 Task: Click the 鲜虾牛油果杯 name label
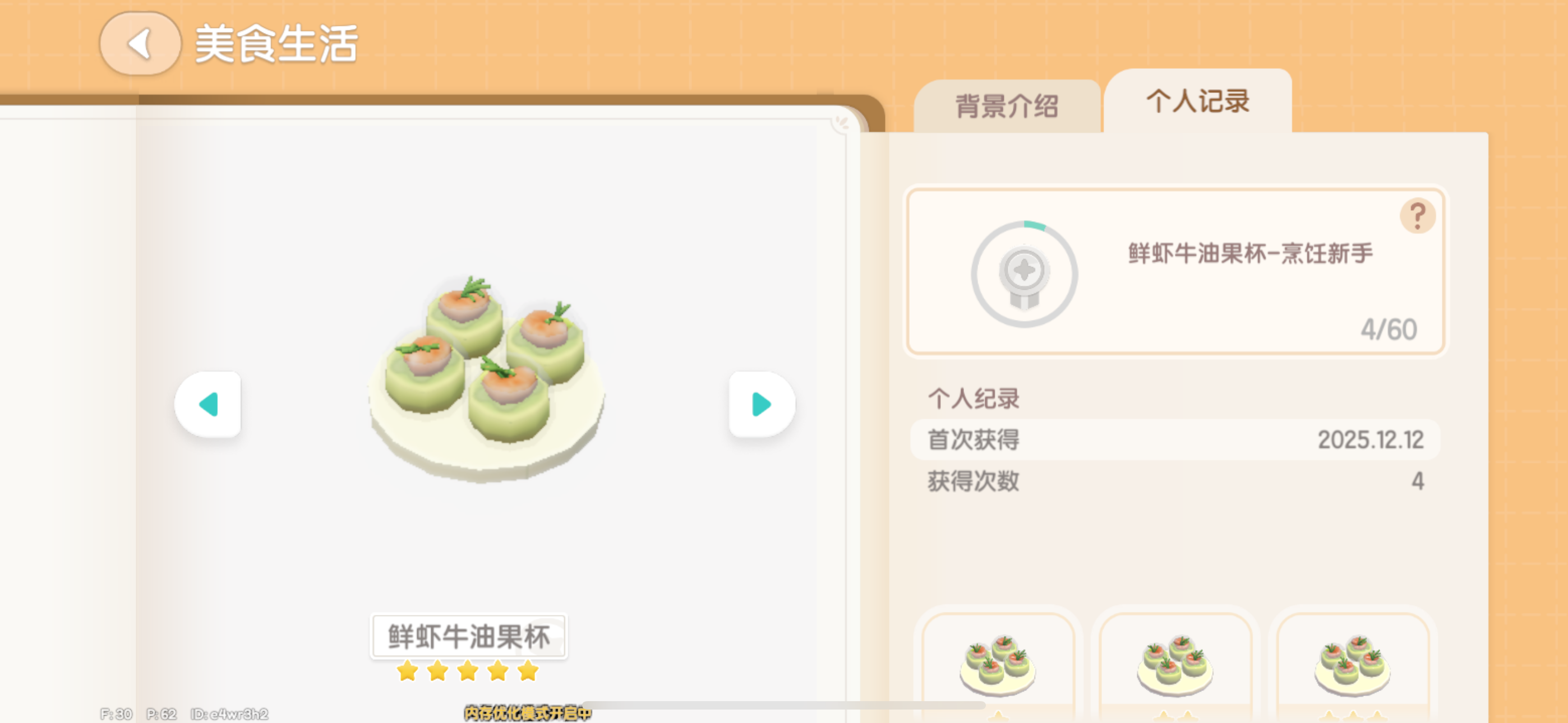tap(469, 636)
